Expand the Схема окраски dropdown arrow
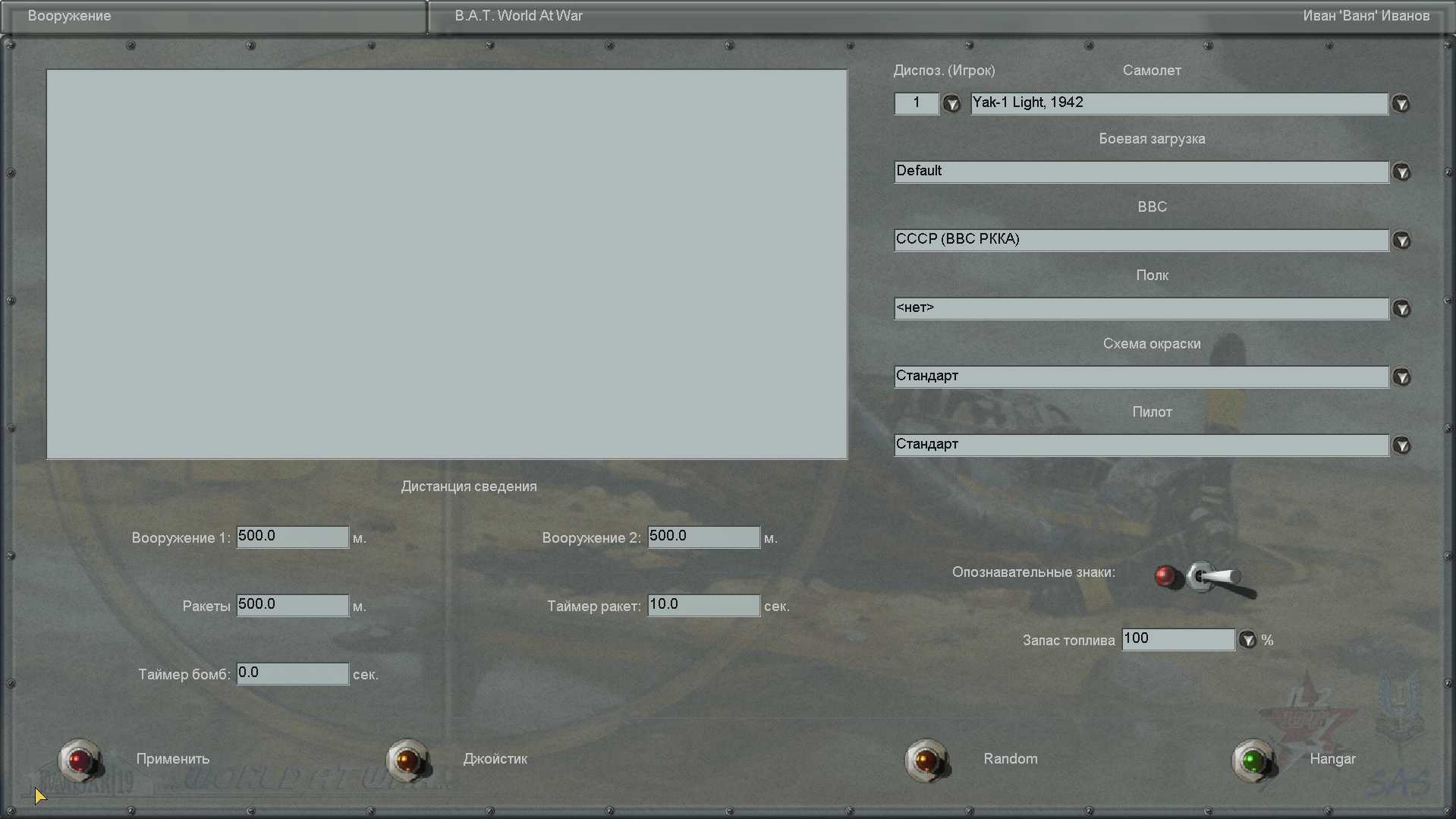The image size is (1456, 819). point(1401,377)
